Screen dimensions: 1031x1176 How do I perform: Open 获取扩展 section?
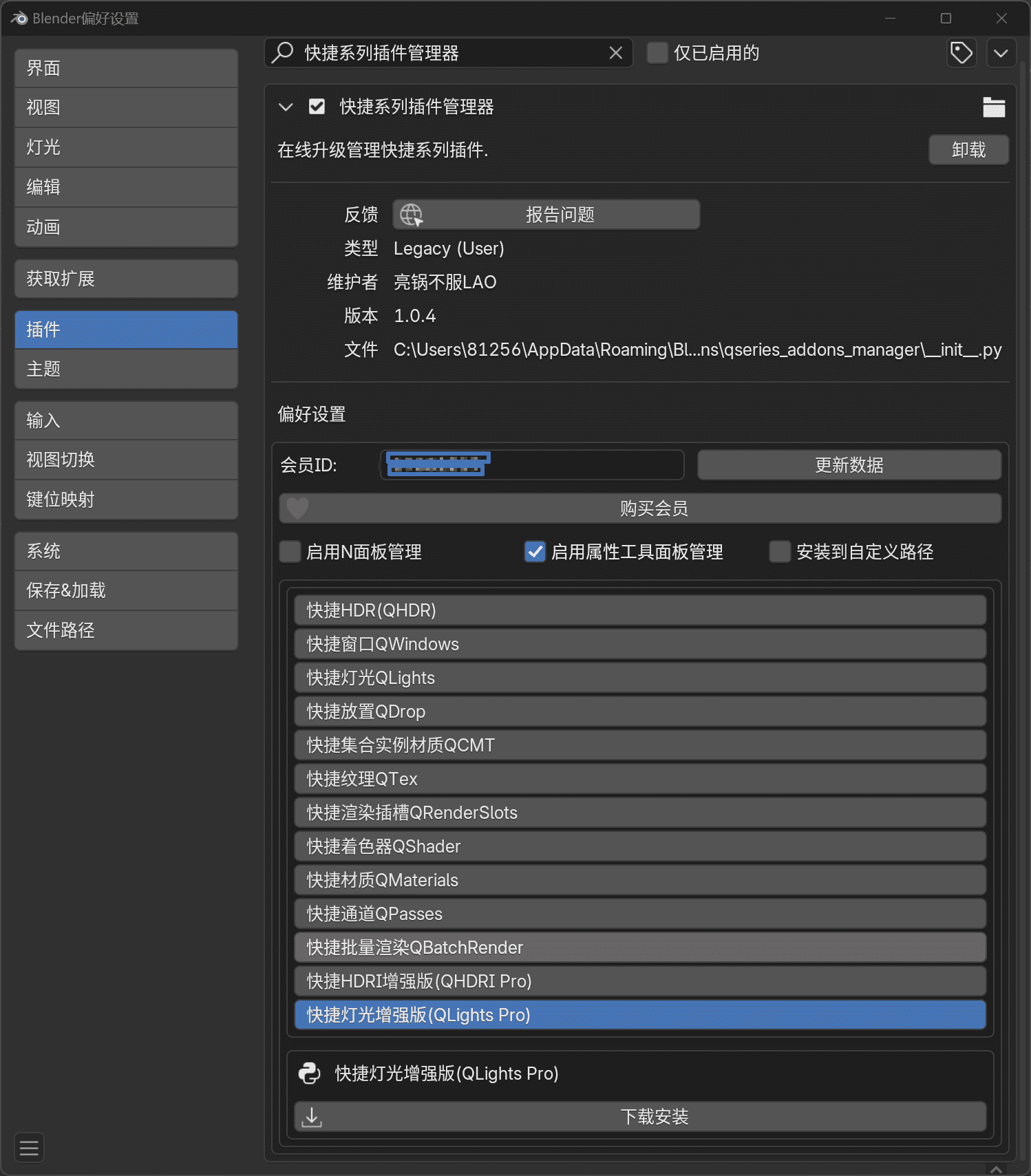tap(126, 279)
